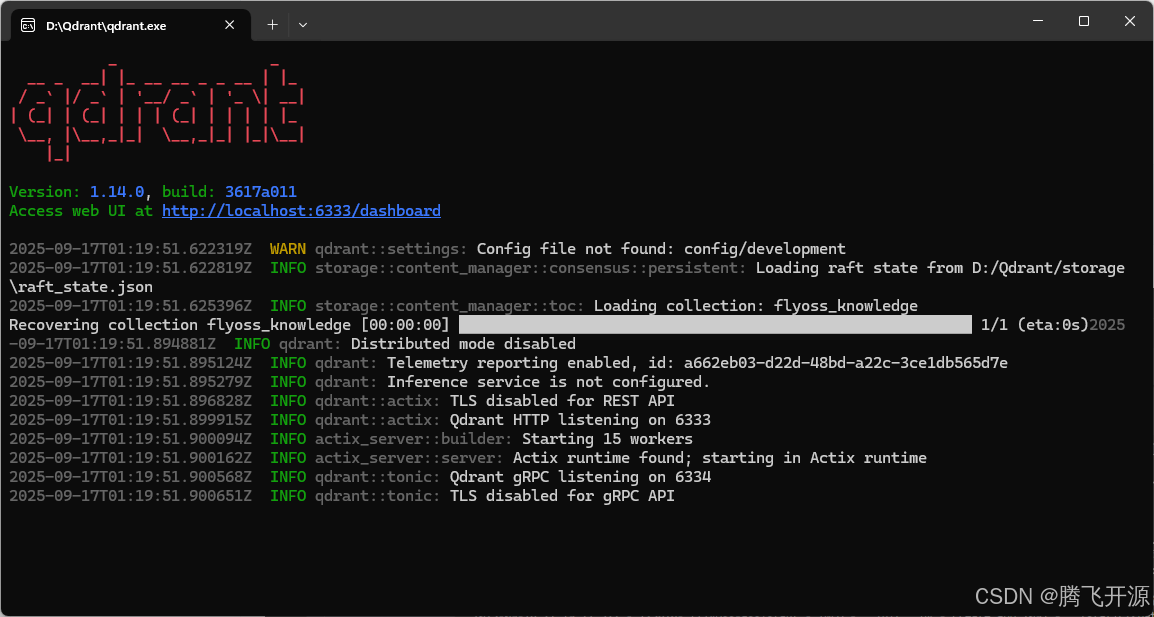Click 'actix_server::builder:' module name

414,439
